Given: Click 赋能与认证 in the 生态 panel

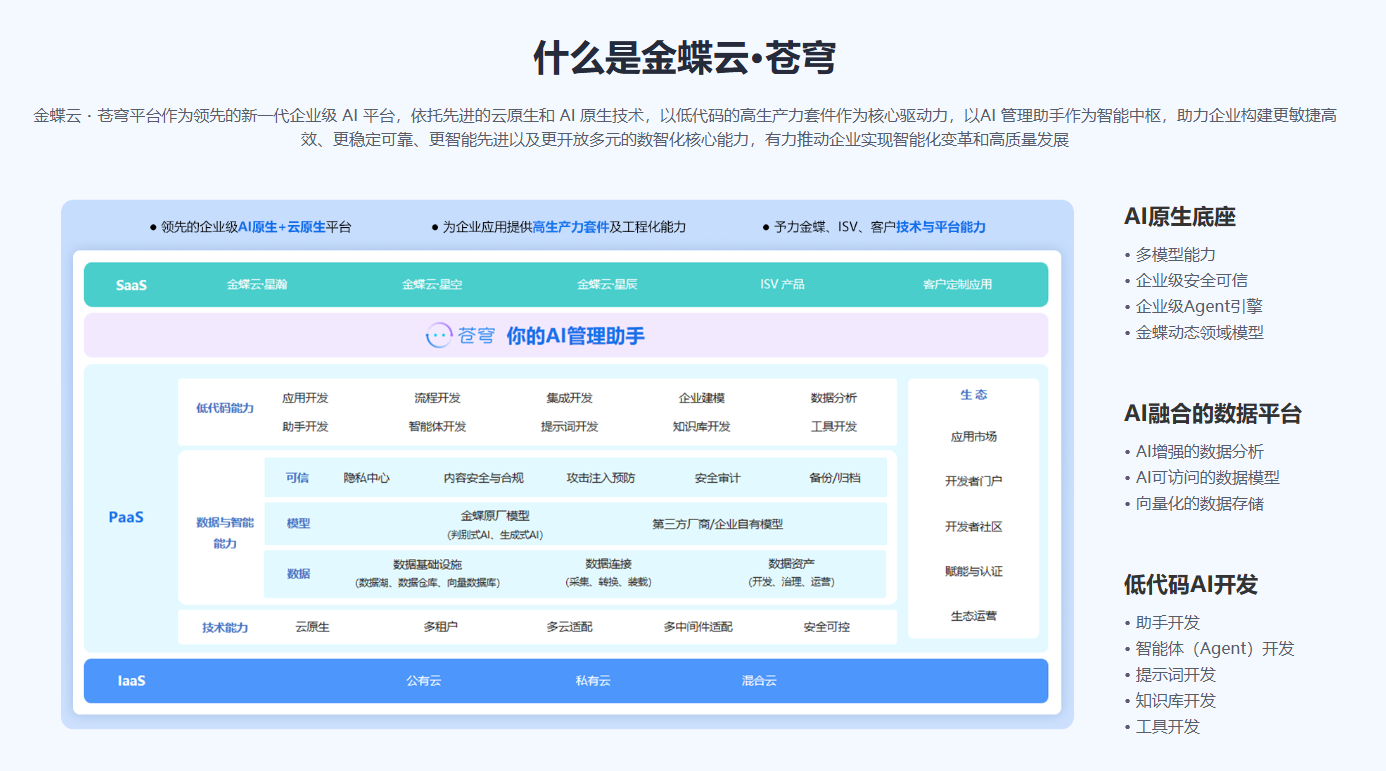Looking at the screenshot, I should [973, 571].
